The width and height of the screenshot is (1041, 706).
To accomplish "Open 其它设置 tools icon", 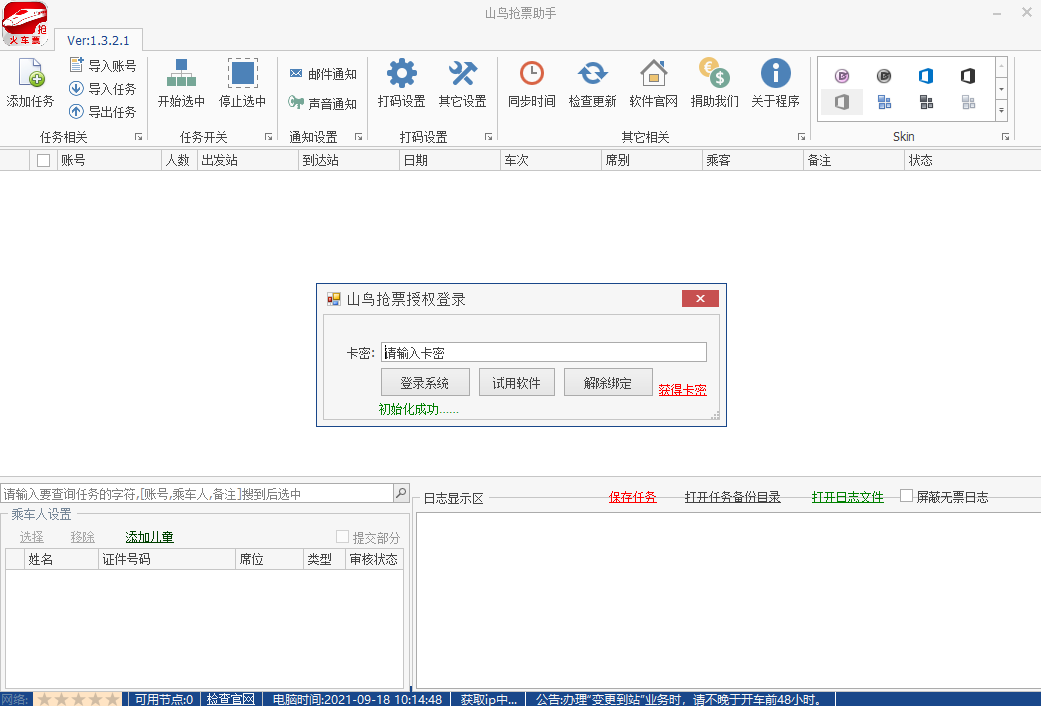I will point(463,73).
